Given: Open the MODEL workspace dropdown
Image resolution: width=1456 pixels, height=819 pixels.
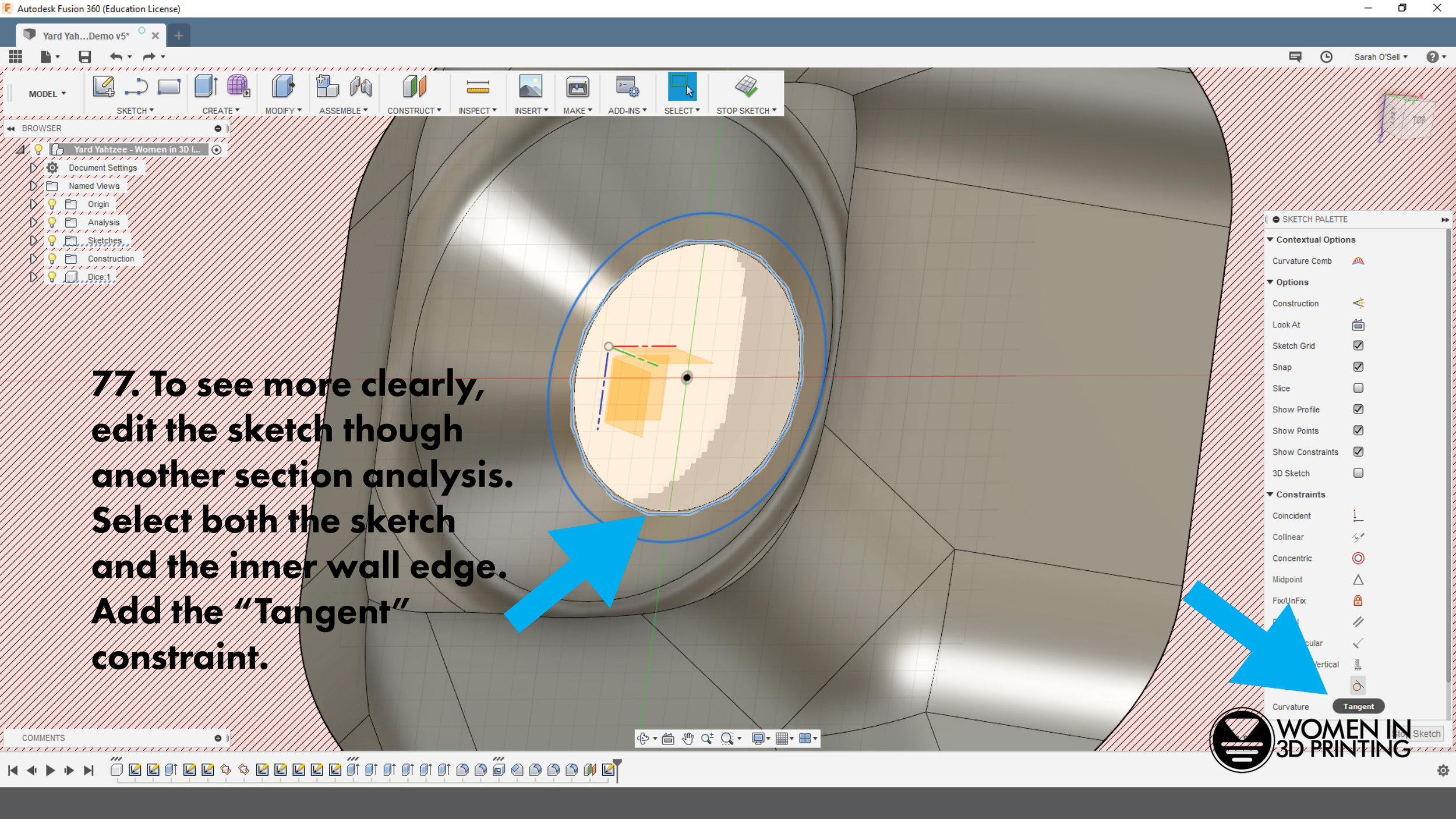Looking at the screenshot, I should point(47,94).
